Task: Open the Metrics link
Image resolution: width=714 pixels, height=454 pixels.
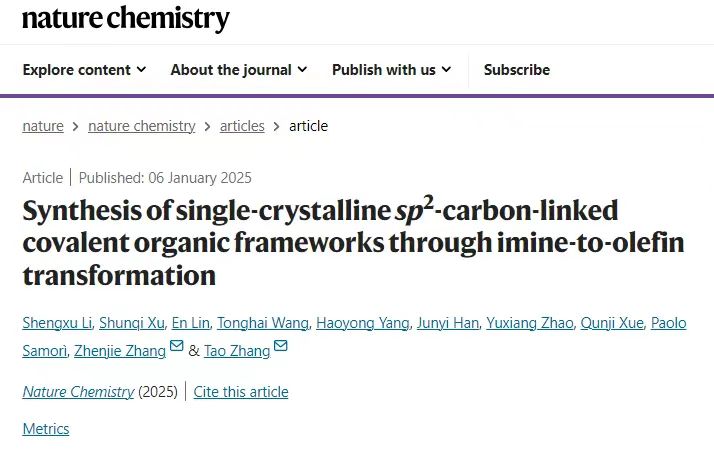Action: 46,428
